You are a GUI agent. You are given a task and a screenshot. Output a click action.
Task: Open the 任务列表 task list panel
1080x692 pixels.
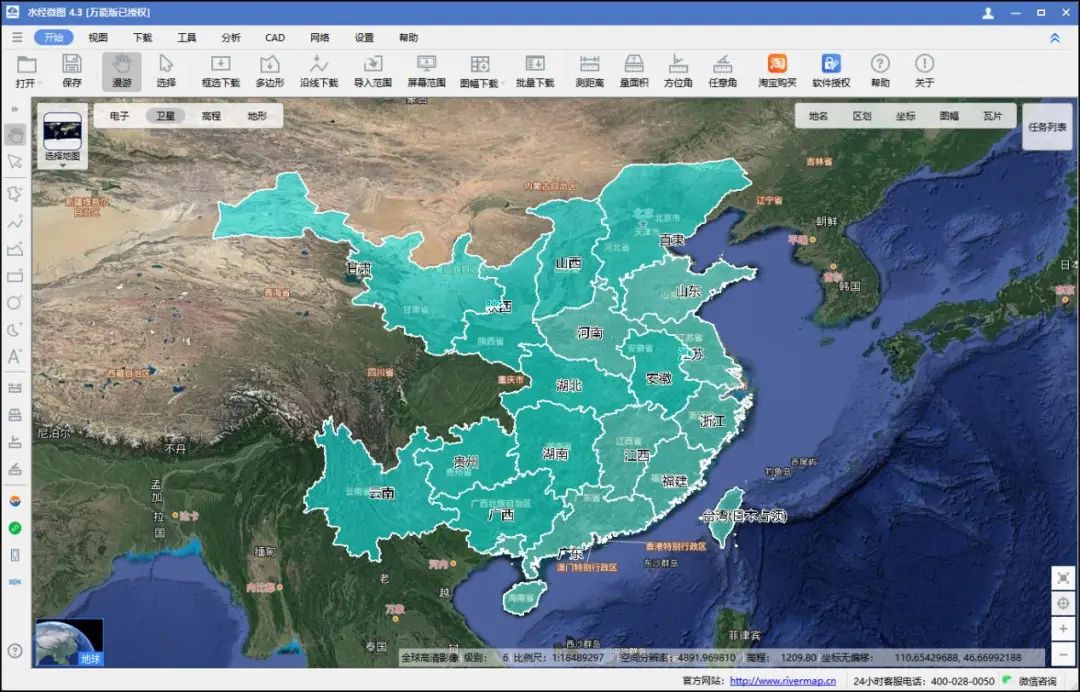[1046, 126]
